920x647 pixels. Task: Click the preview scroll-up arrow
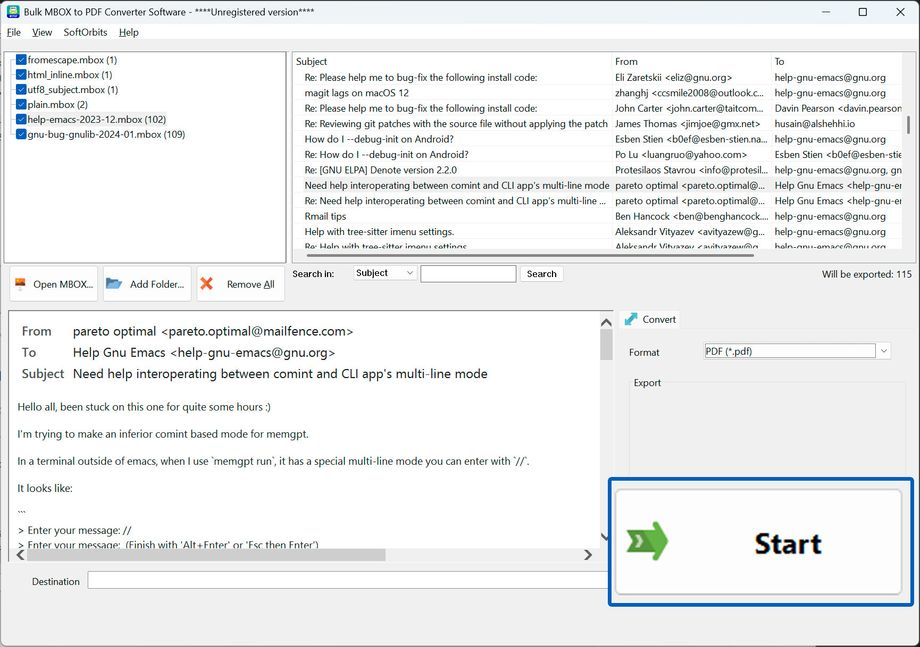[606, 322]
